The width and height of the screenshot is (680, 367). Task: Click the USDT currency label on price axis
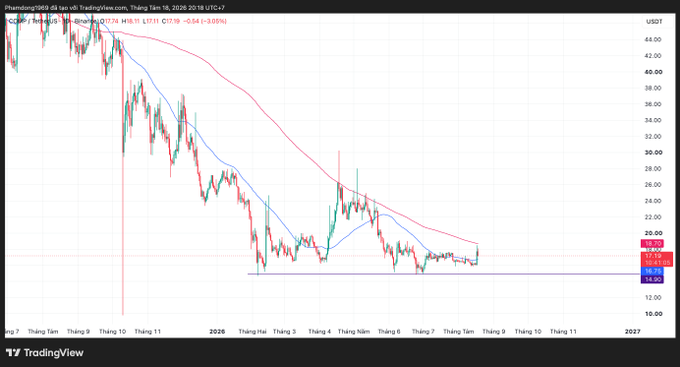[x=654, y=22]
